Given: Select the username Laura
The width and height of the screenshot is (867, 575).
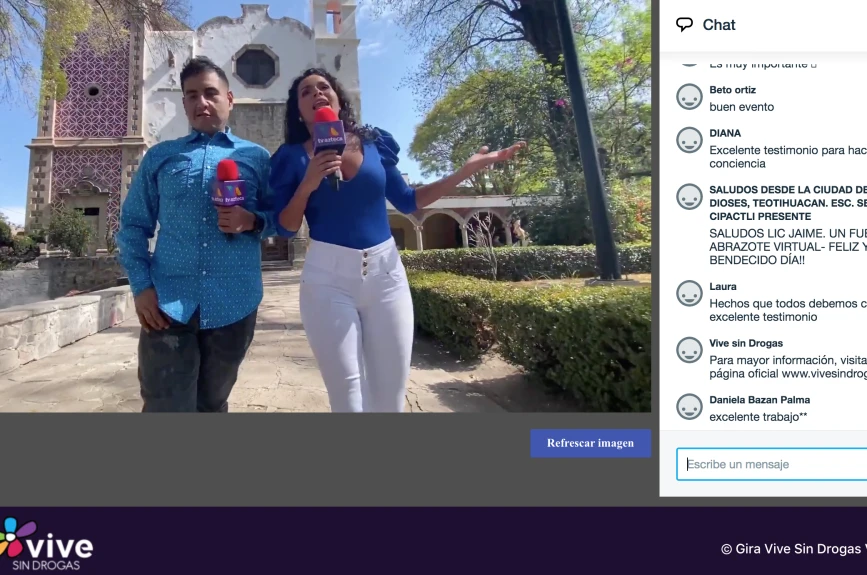Looking at the screenshot, I should (x=723, y=286).
